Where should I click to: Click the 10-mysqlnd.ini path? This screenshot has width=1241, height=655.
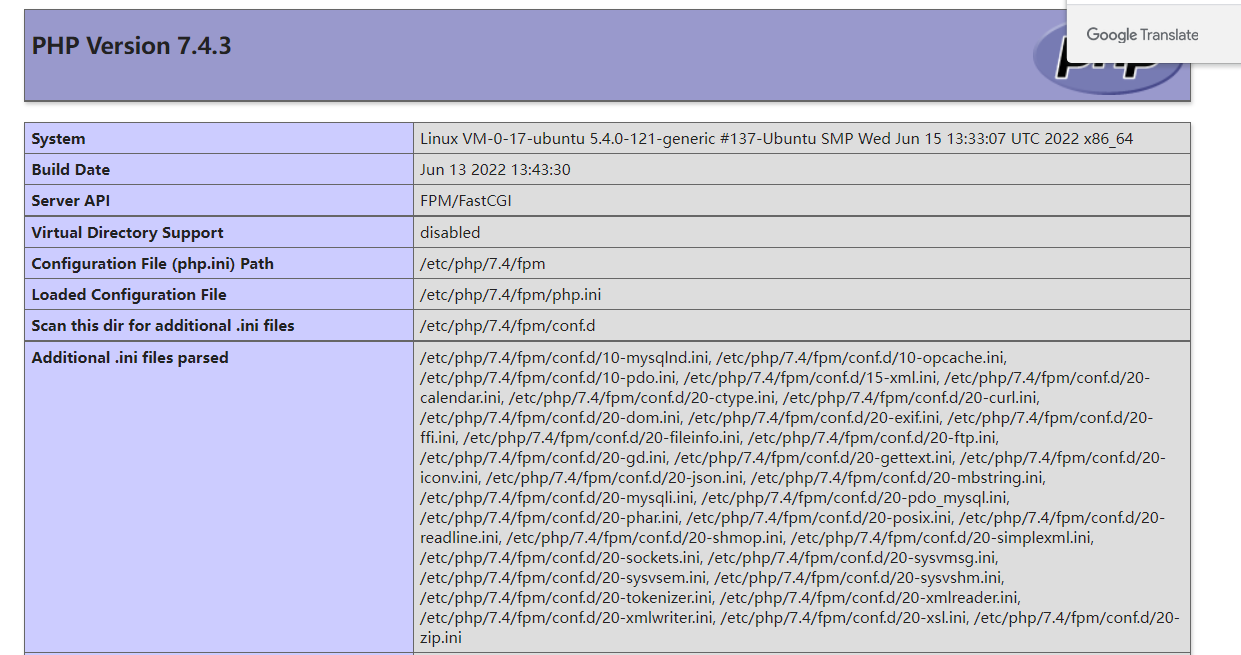coord(564,358)
